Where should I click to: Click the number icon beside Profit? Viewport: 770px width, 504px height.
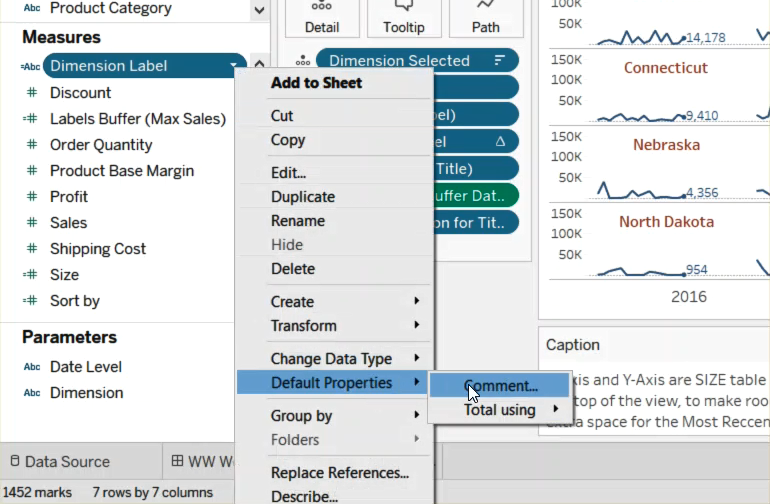tap(30, 197)
